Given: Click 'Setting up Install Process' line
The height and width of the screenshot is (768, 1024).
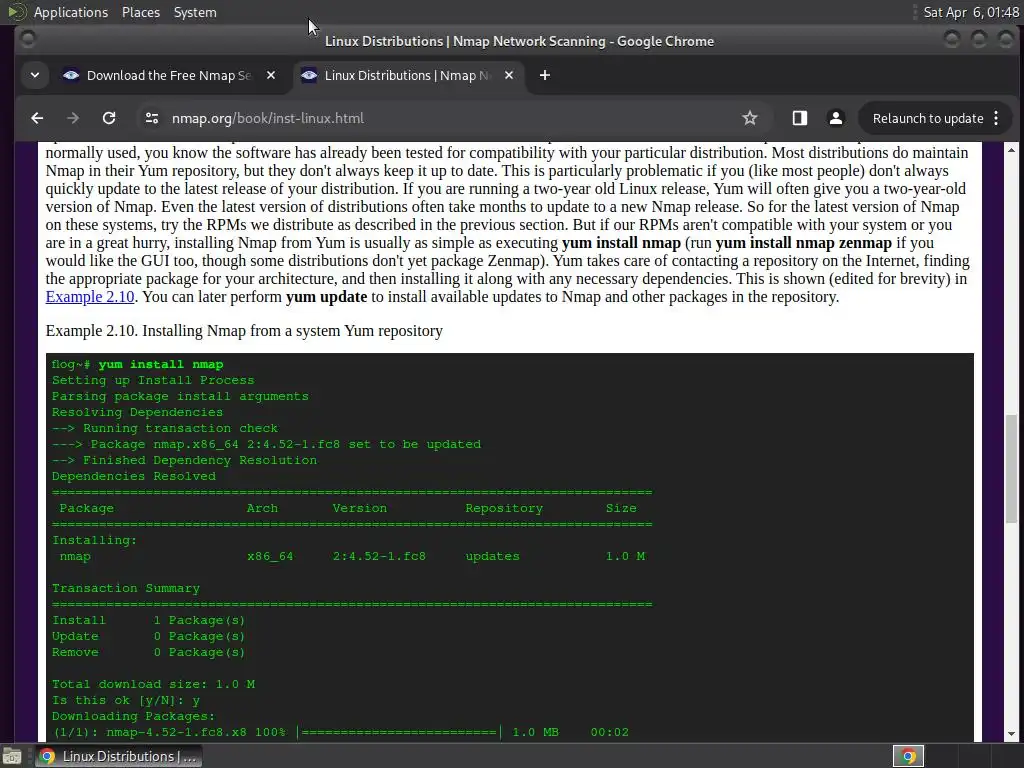Looking at the screenshot, I should coord(153,380).
